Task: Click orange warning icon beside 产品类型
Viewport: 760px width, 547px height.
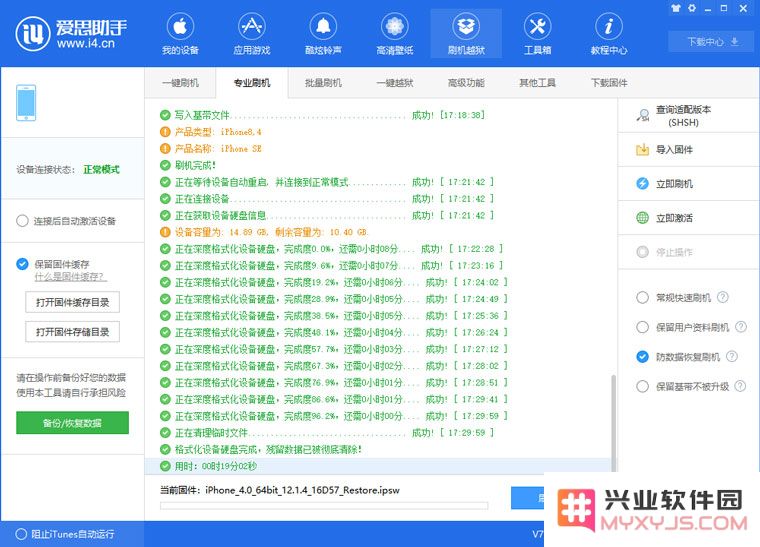Action: point(165,132)
